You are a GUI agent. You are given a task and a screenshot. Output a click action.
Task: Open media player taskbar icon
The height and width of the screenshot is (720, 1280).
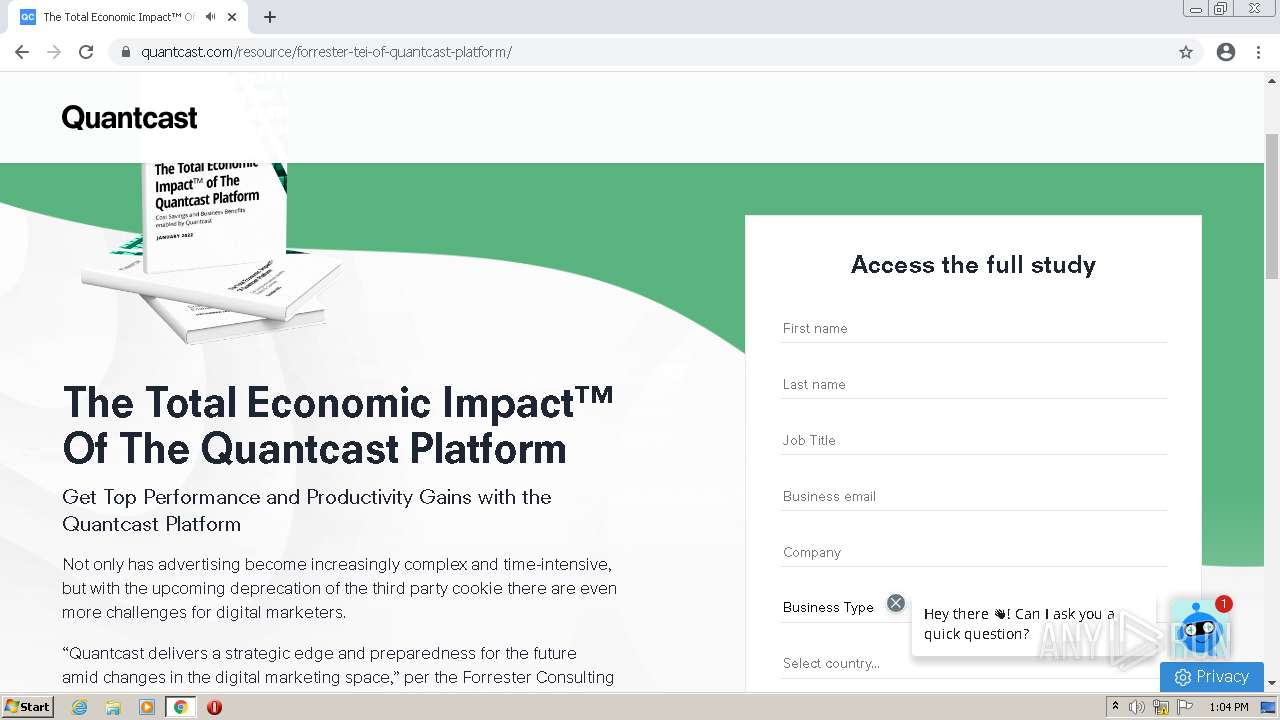(147, 707)
